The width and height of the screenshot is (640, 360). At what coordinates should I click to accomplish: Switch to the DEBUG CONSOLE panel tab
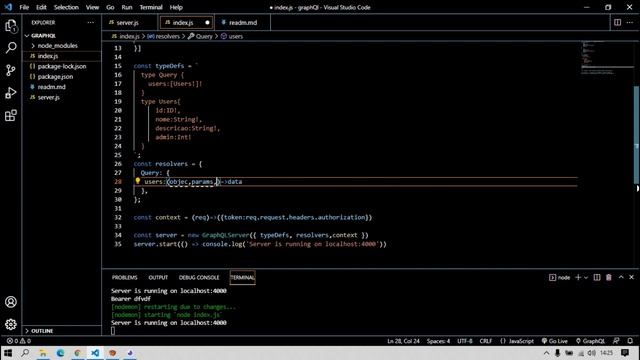point(199,277)
